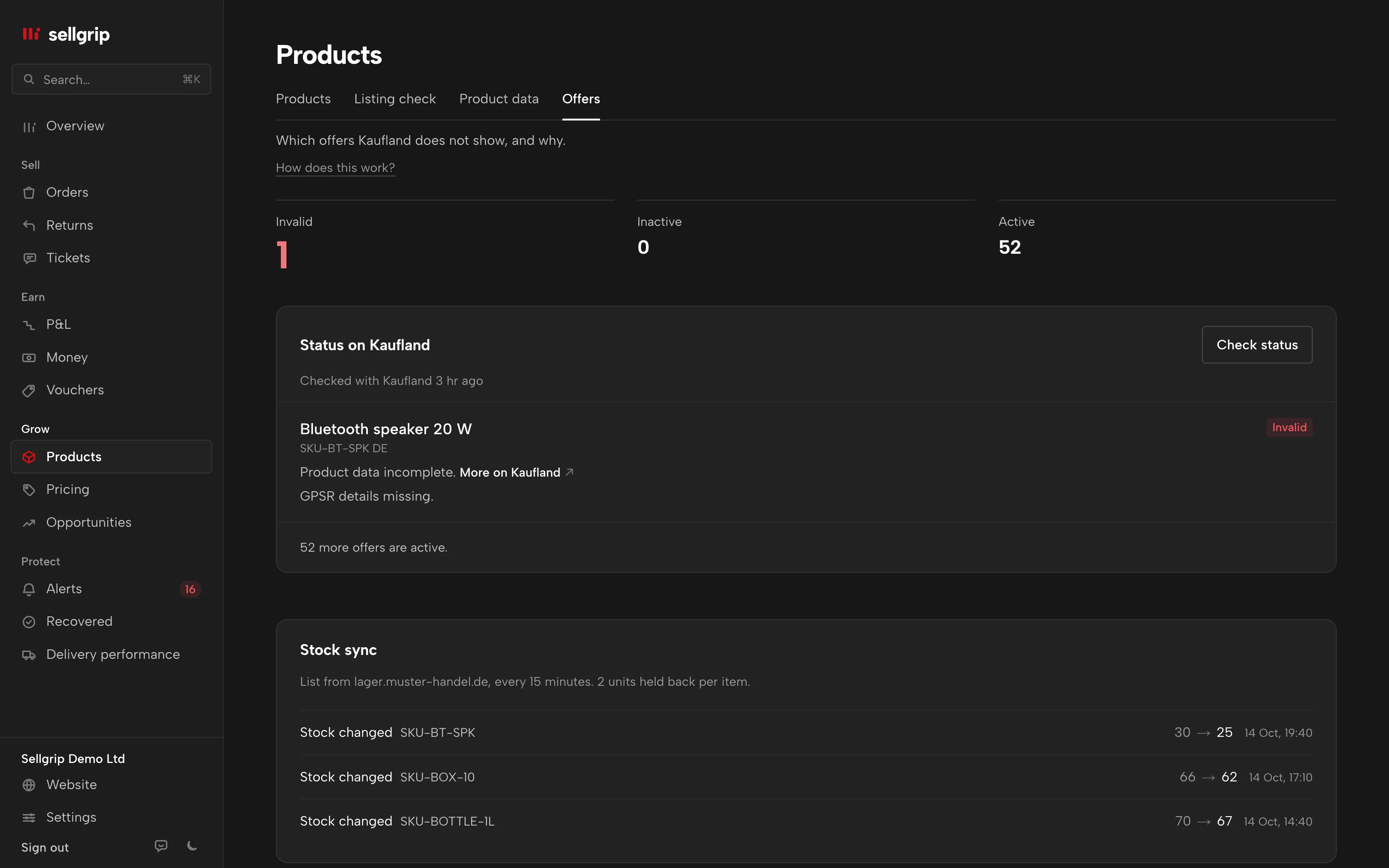Screen dimensions: 1389x868
Task: Open the Listing check tab
Action: [x=395, y=99]
